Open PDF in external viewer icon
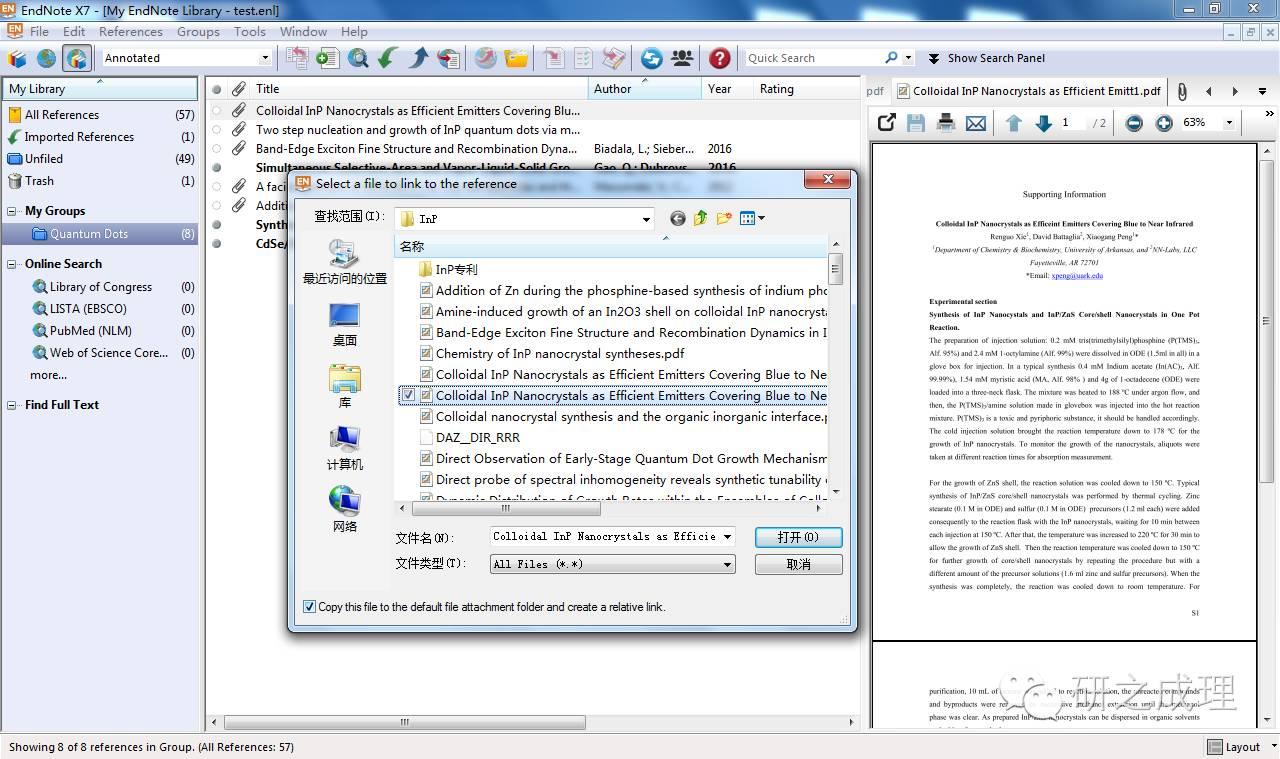The width and height of the screenshot is (1280, 759). (x=886, y=122)
